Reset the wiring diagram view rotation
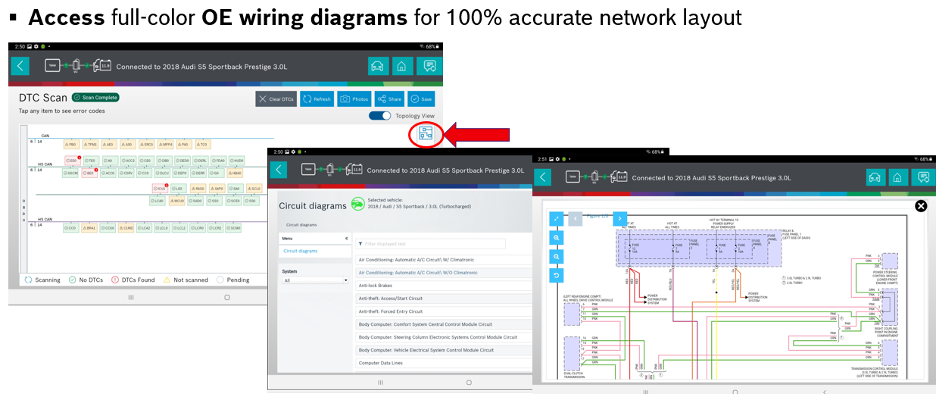Screen dimensions: 936x394 pyautogui.click(x=556, y=275)
